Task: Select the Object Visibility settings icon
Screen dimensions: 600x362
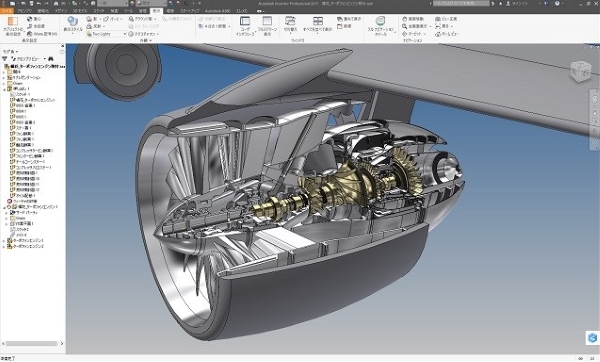Action: pyautogui.click(x=13, y=26)
